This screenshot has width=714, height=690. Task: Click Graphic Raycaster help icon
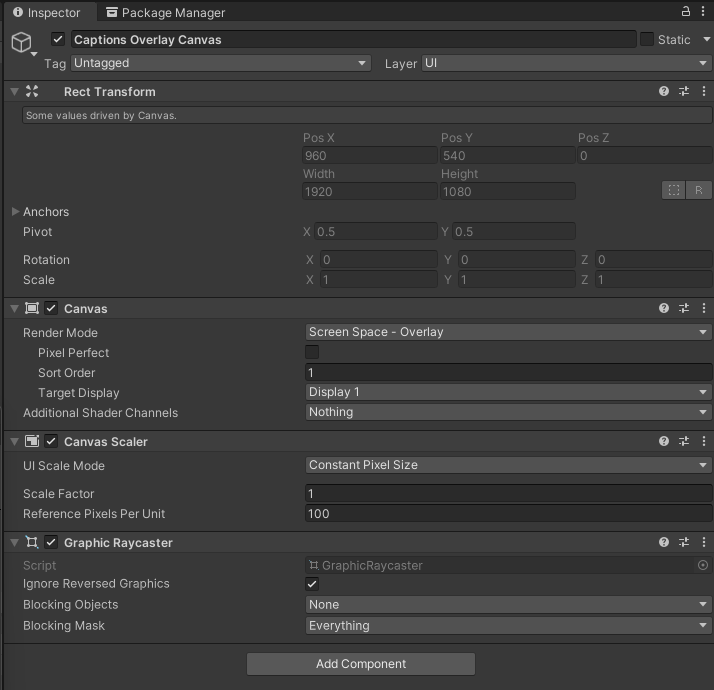pyautogui.click(x=664, y=542)
